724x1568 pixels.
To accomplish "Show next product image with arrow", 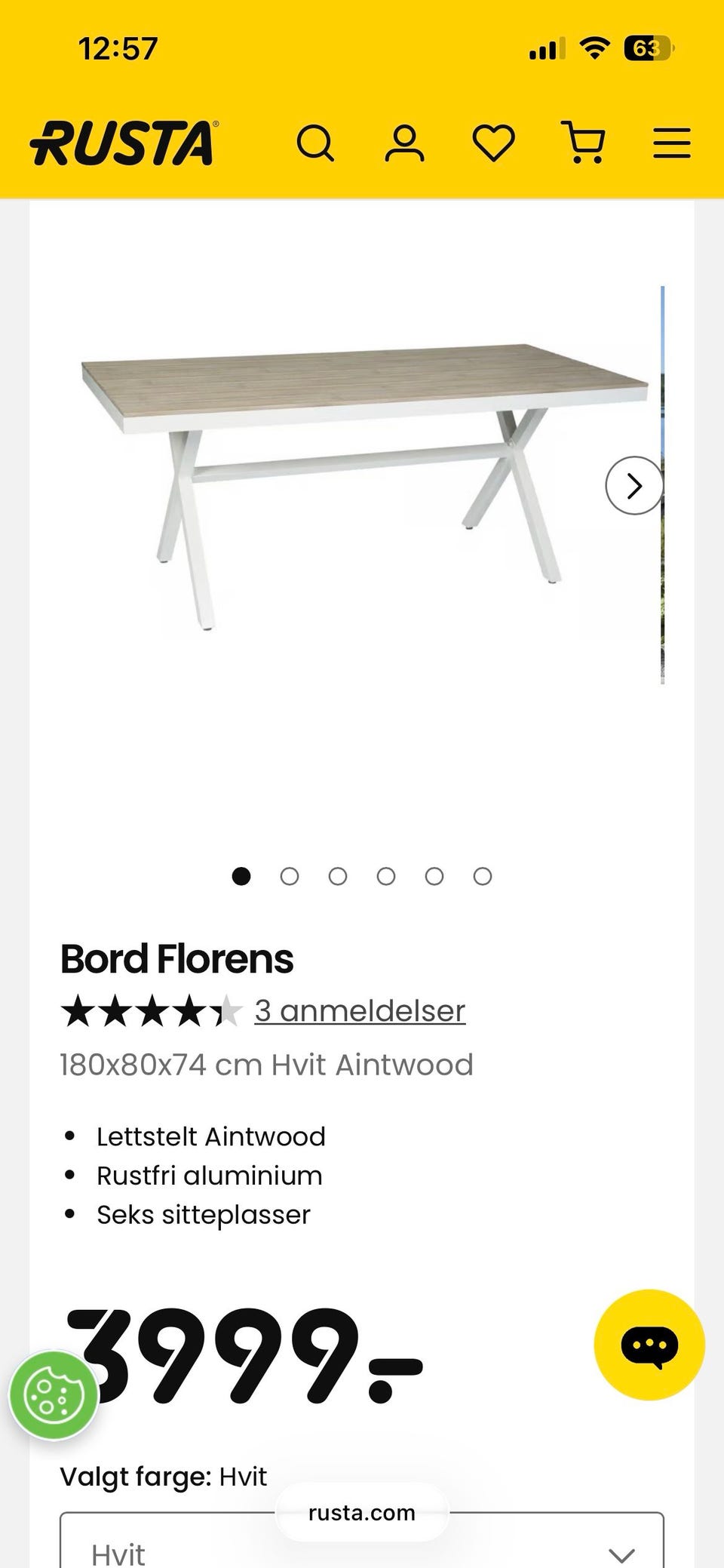I will [x=634, y=486].
